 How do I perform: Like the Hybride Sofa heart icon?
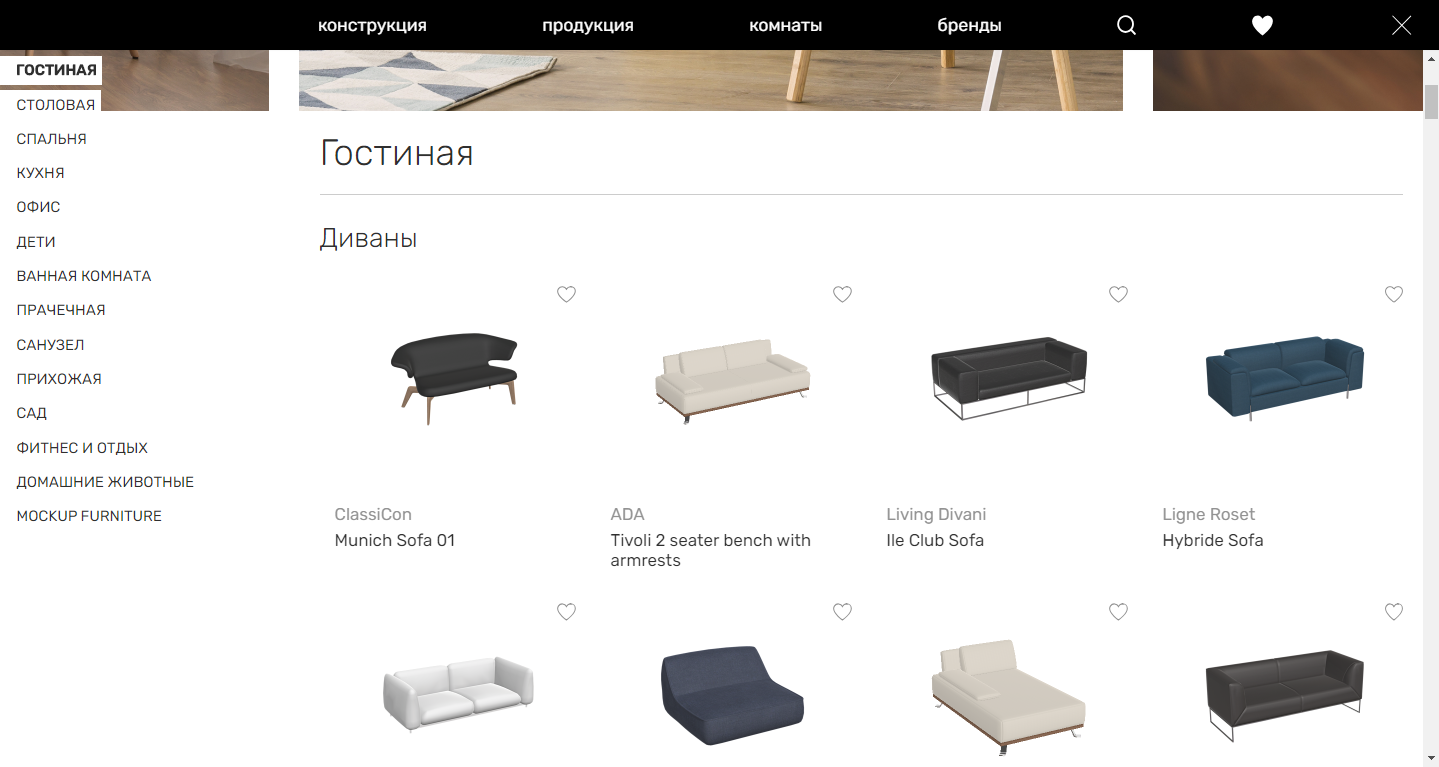click(1394, 294)
